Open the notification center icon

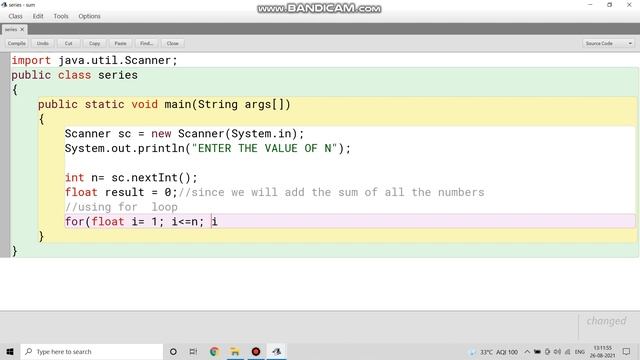tap(627, 352)
